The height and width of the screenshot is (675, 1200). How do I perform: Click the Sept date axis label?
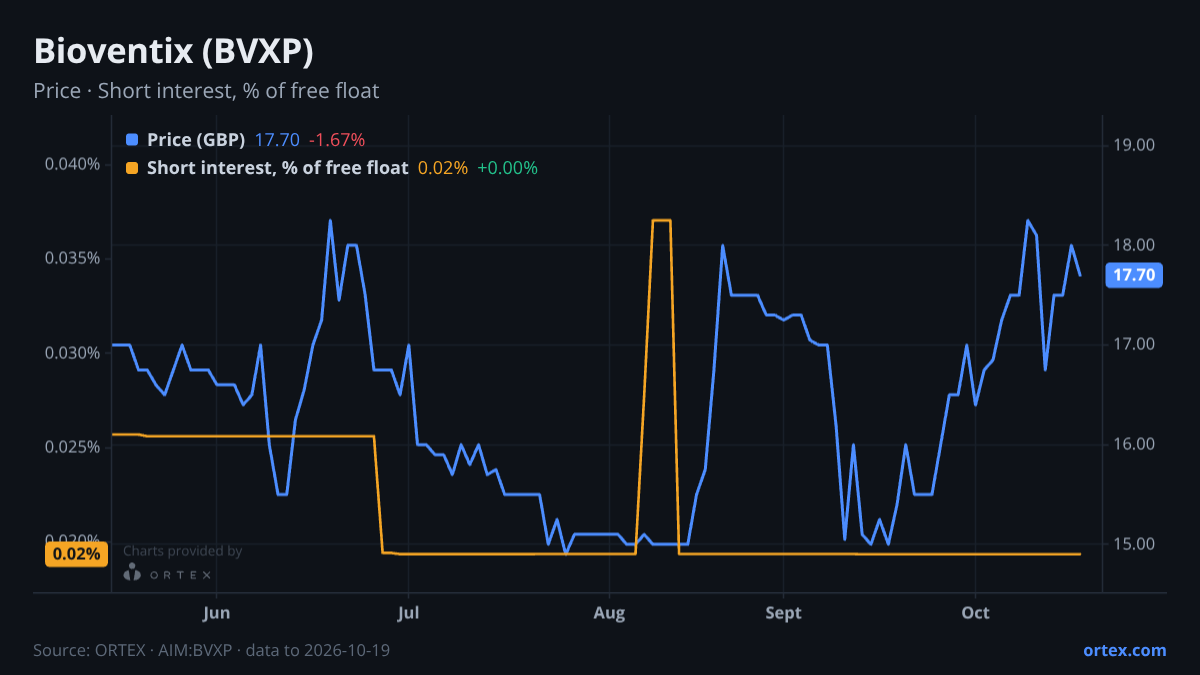click(784, 613)
